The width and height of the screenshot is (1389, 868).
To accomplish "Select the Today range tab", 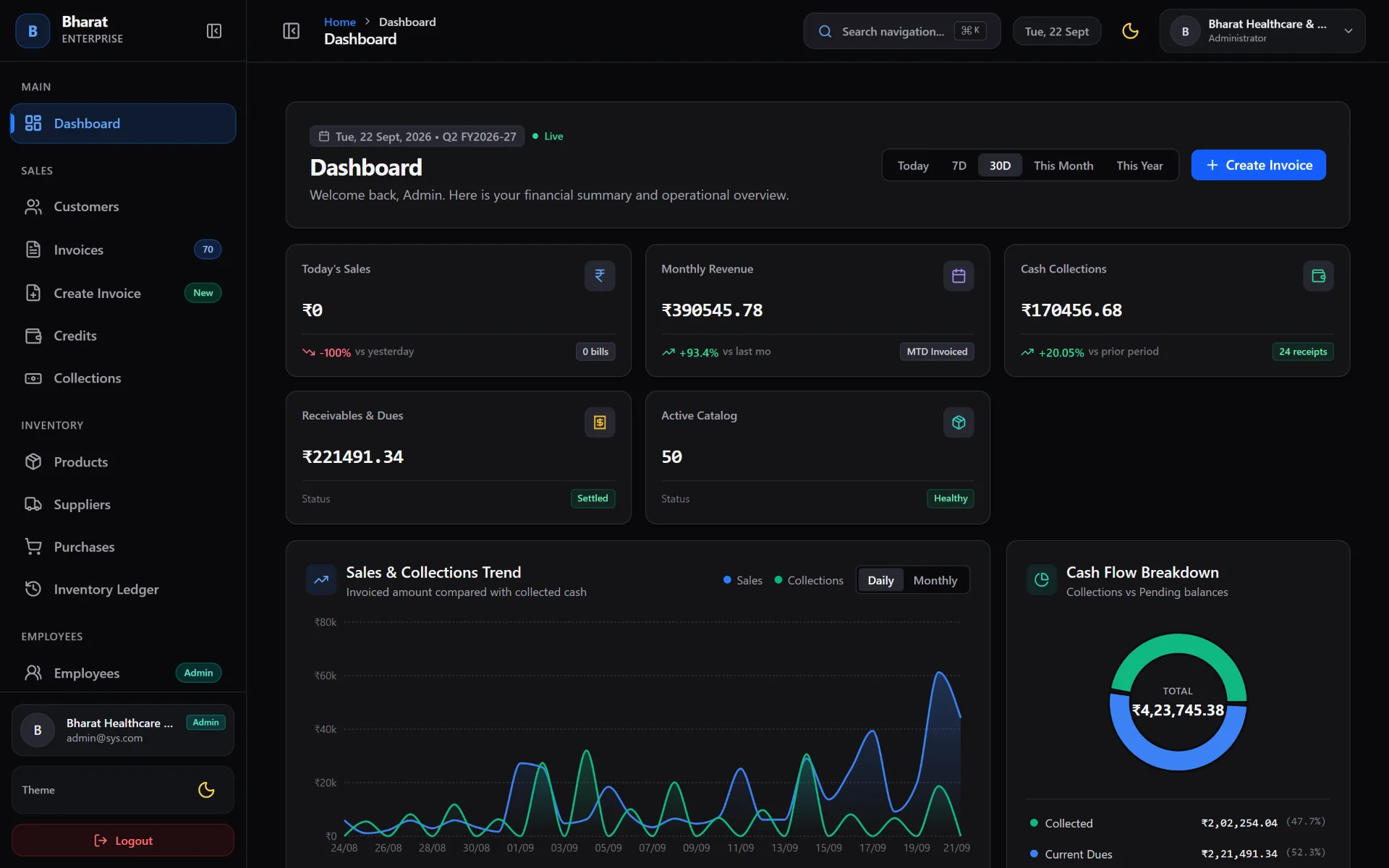I will coord(913,166).
